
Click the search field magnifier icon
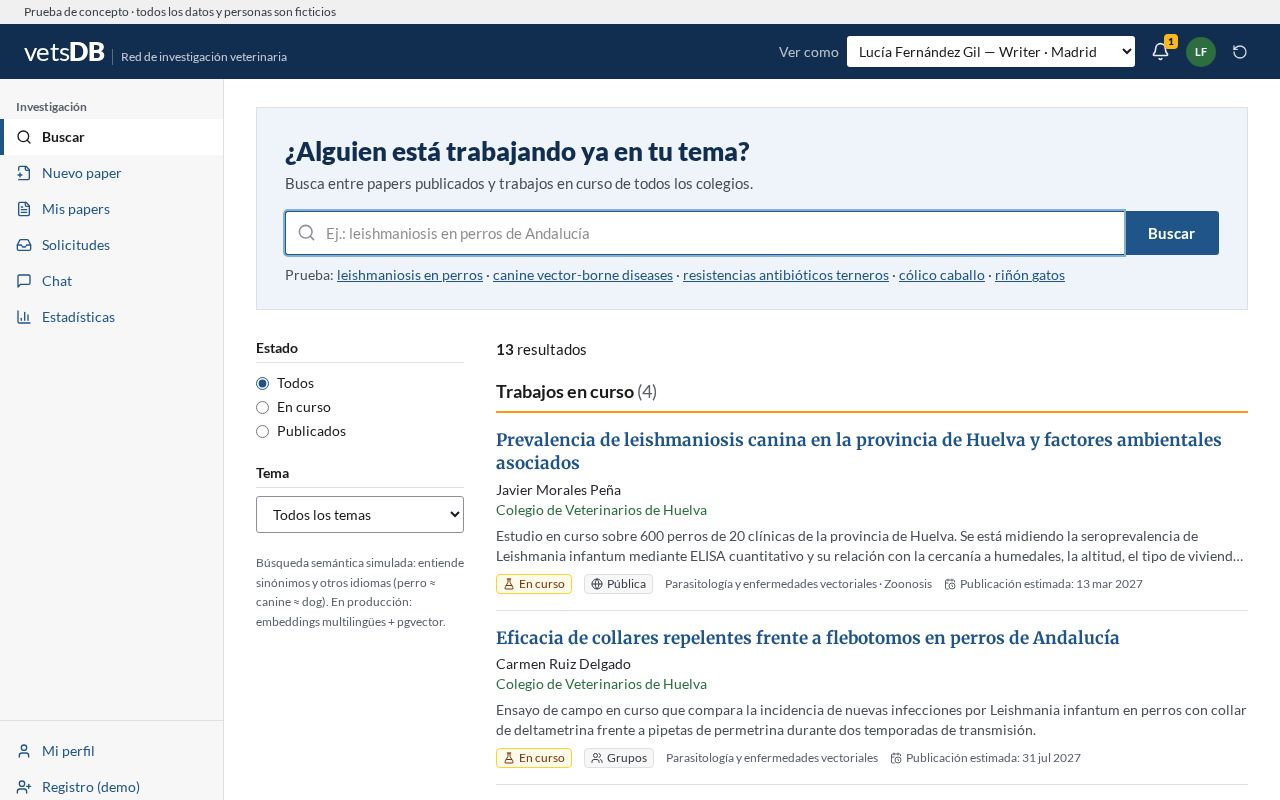pos(307,233)
